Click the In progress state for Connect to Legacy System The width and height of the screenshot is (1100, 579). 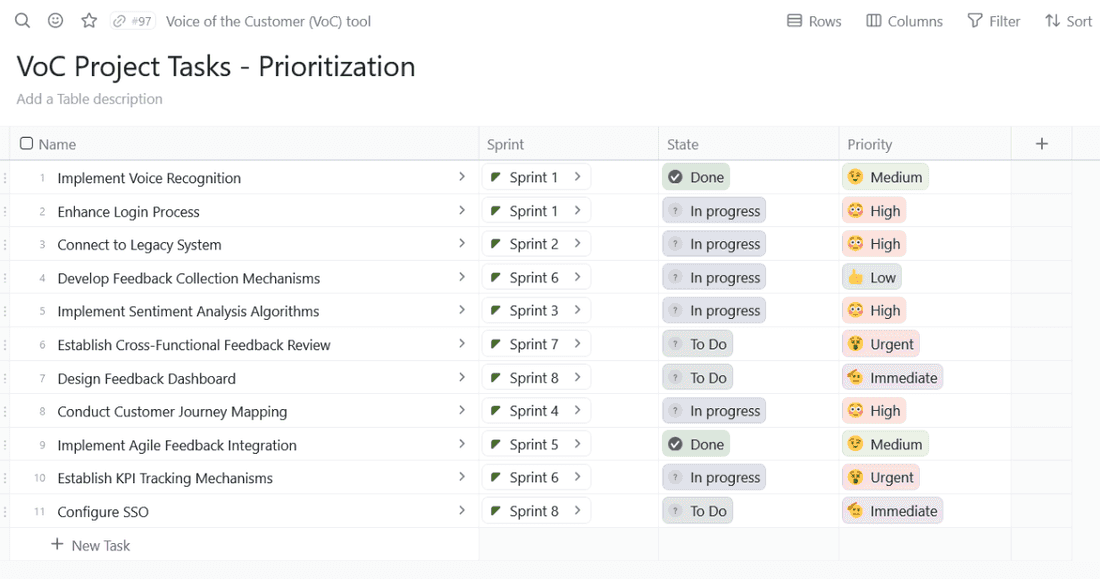[714, 243]
